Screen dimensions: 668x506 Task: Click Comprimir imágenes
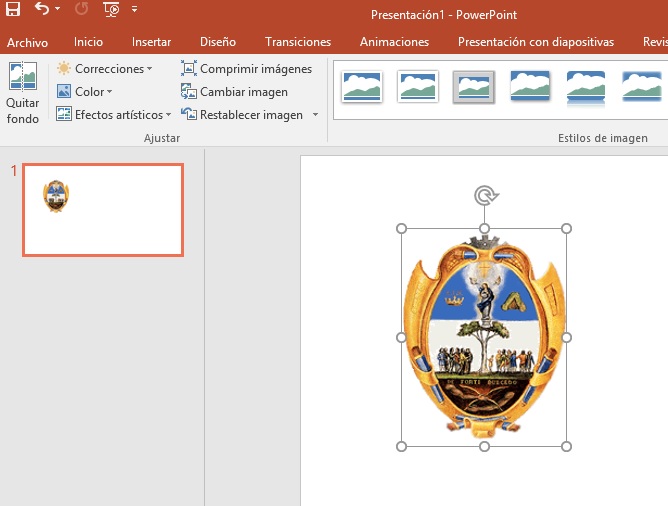(x=246, y=69)
